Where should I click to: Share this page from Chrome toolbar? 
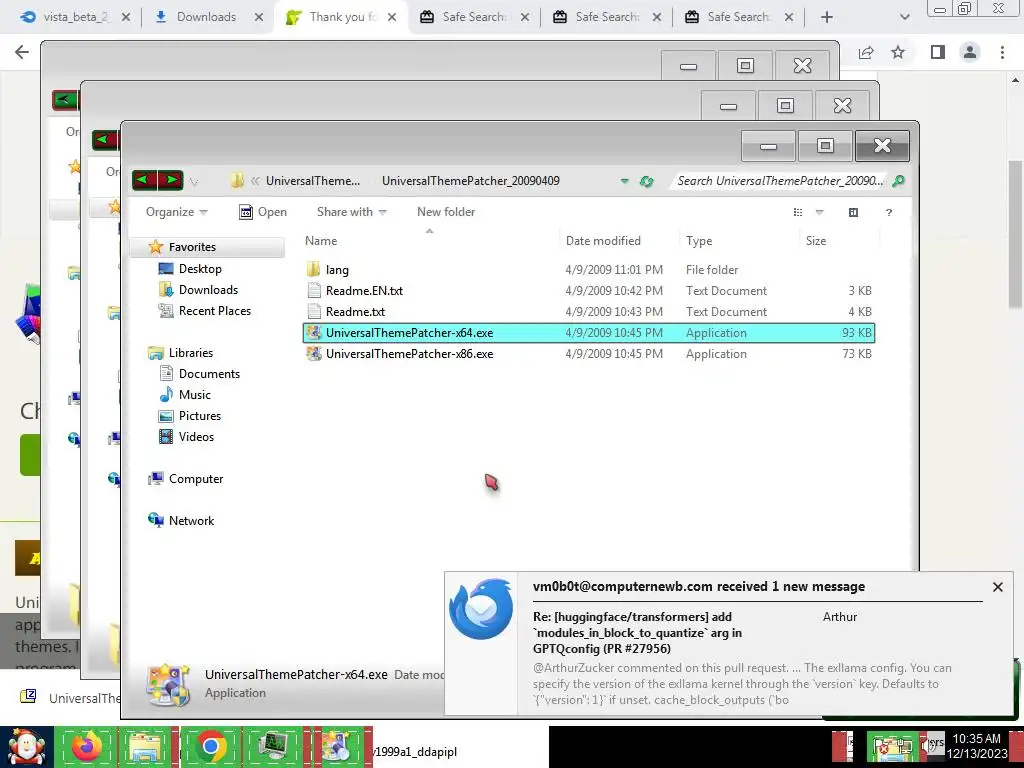[866, 52]
